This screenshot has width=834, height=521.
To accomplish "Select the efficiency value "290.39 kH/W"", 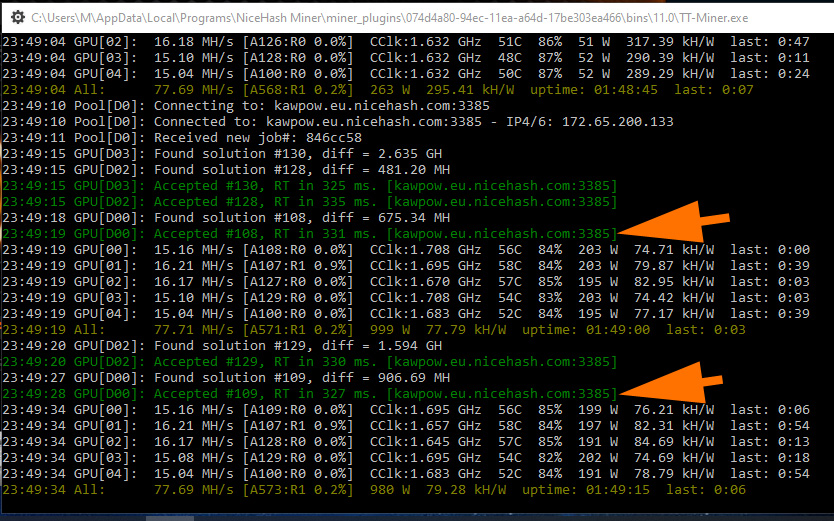I will [x=670, y=57].
